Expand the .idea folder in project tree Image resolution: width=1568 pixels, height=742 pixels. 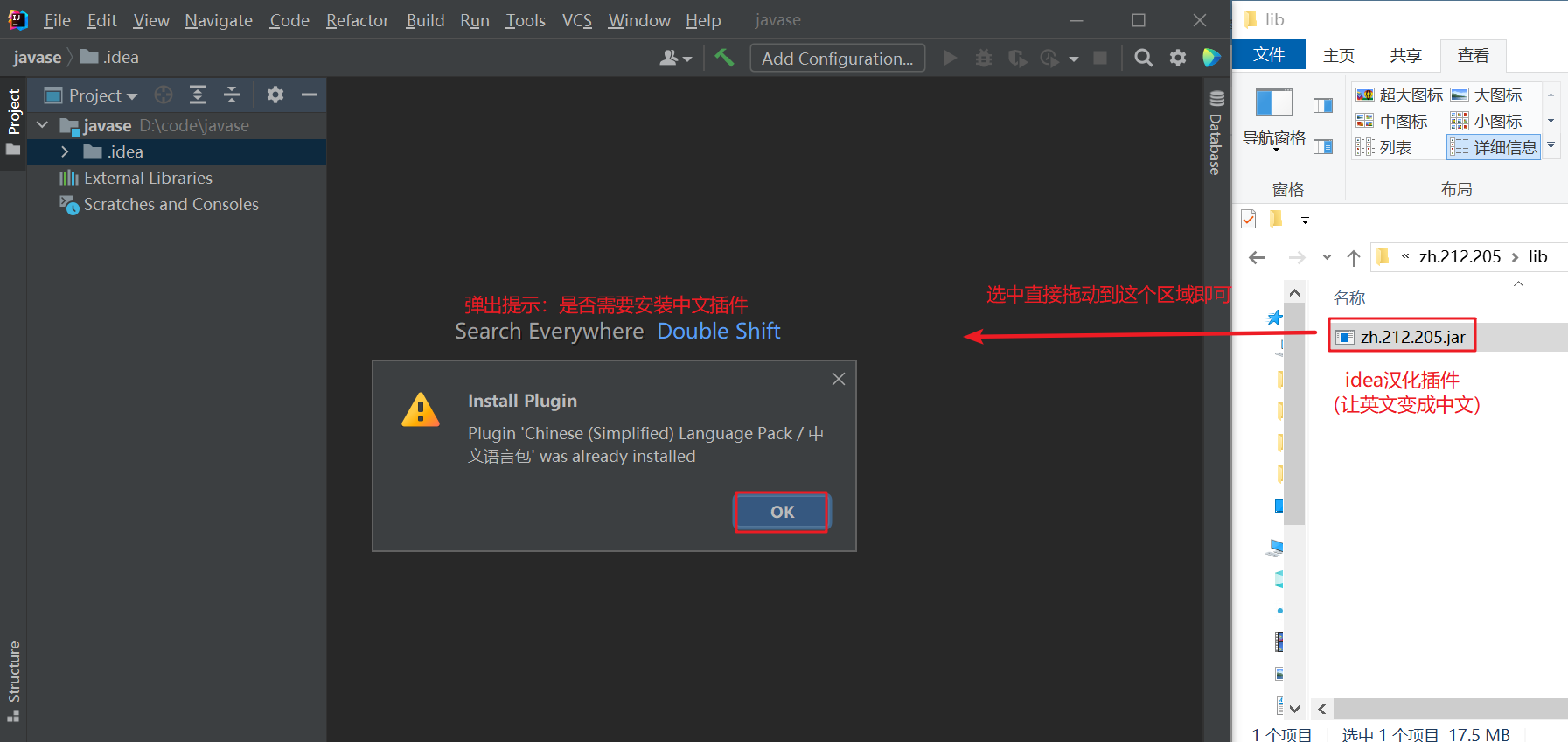pyautogui.click(x=65, y=151)
